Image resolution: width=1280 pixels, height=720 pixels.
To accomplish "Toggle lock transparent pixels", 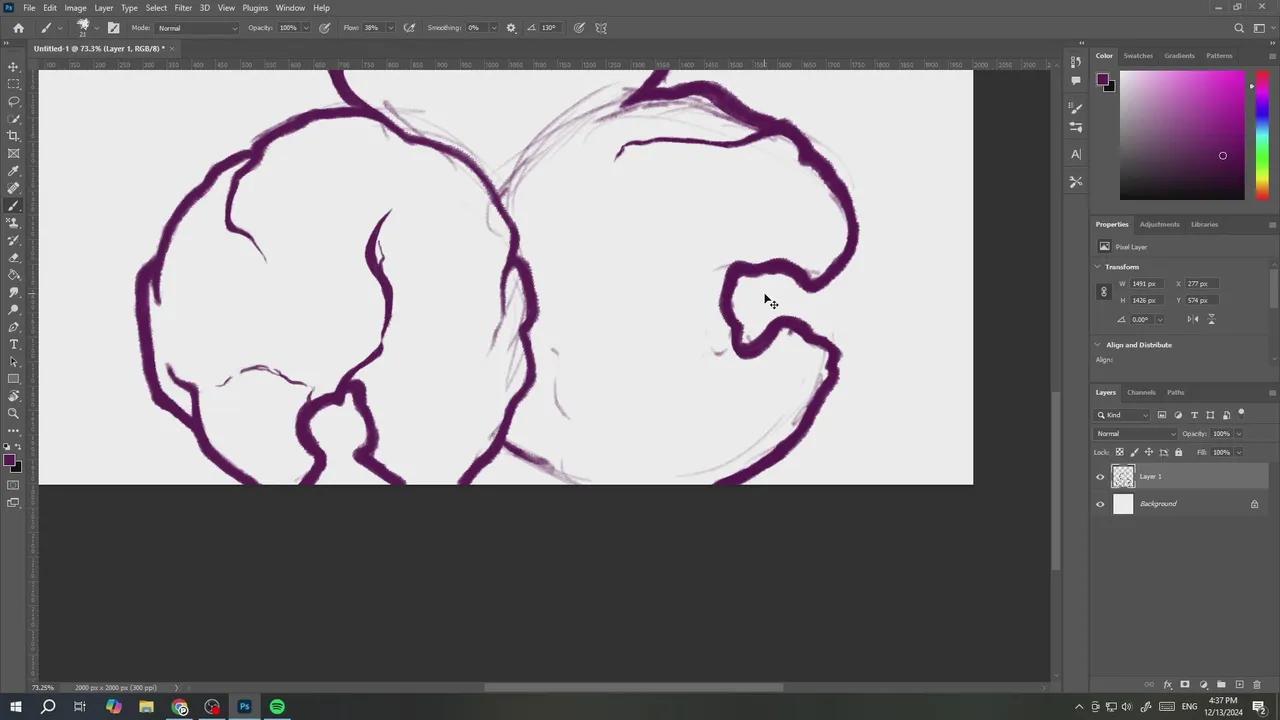I will pyautogui.click(x=1120, y=452).
